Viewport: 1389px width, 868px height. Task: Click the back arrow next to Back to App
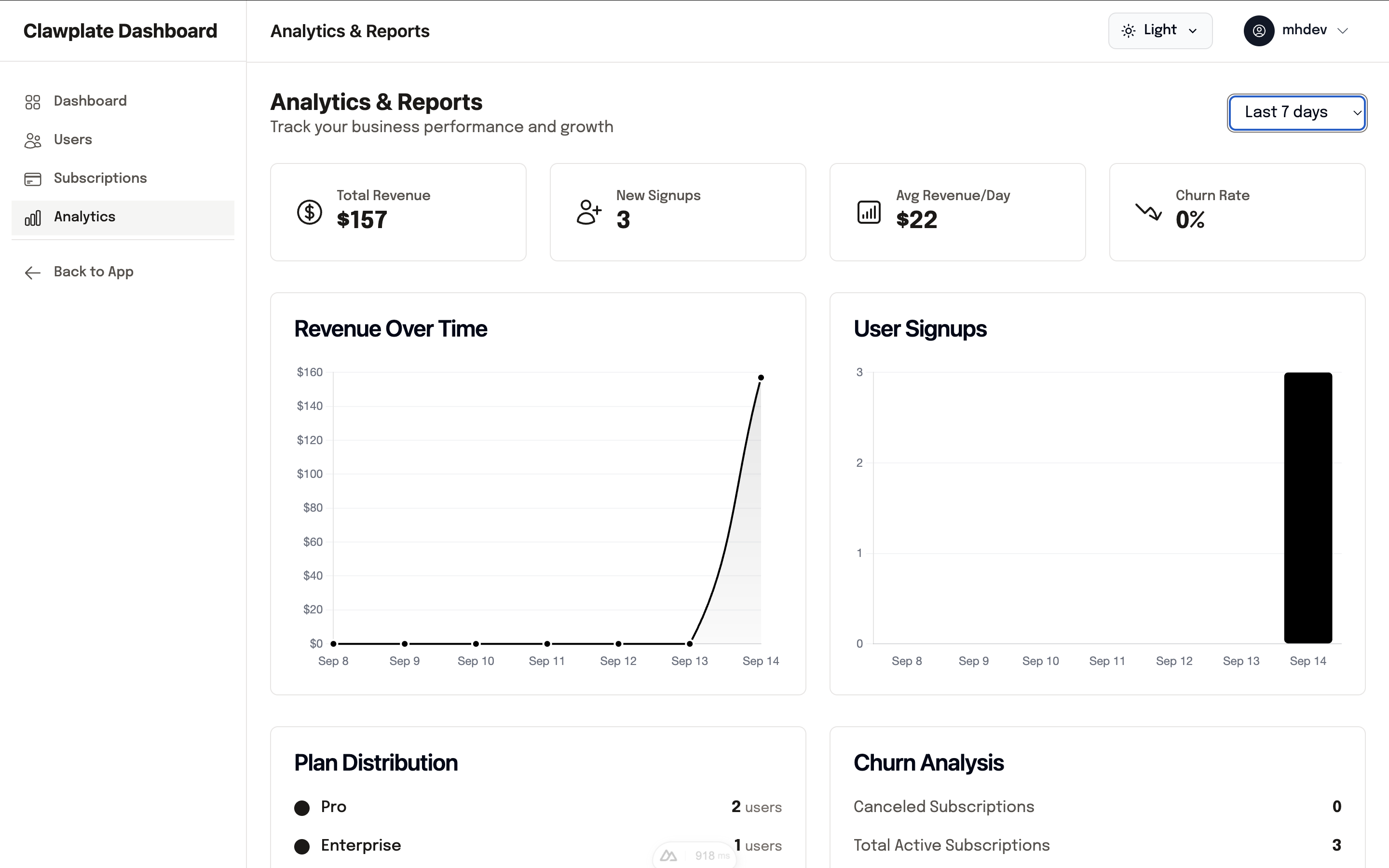pos(32,272)
